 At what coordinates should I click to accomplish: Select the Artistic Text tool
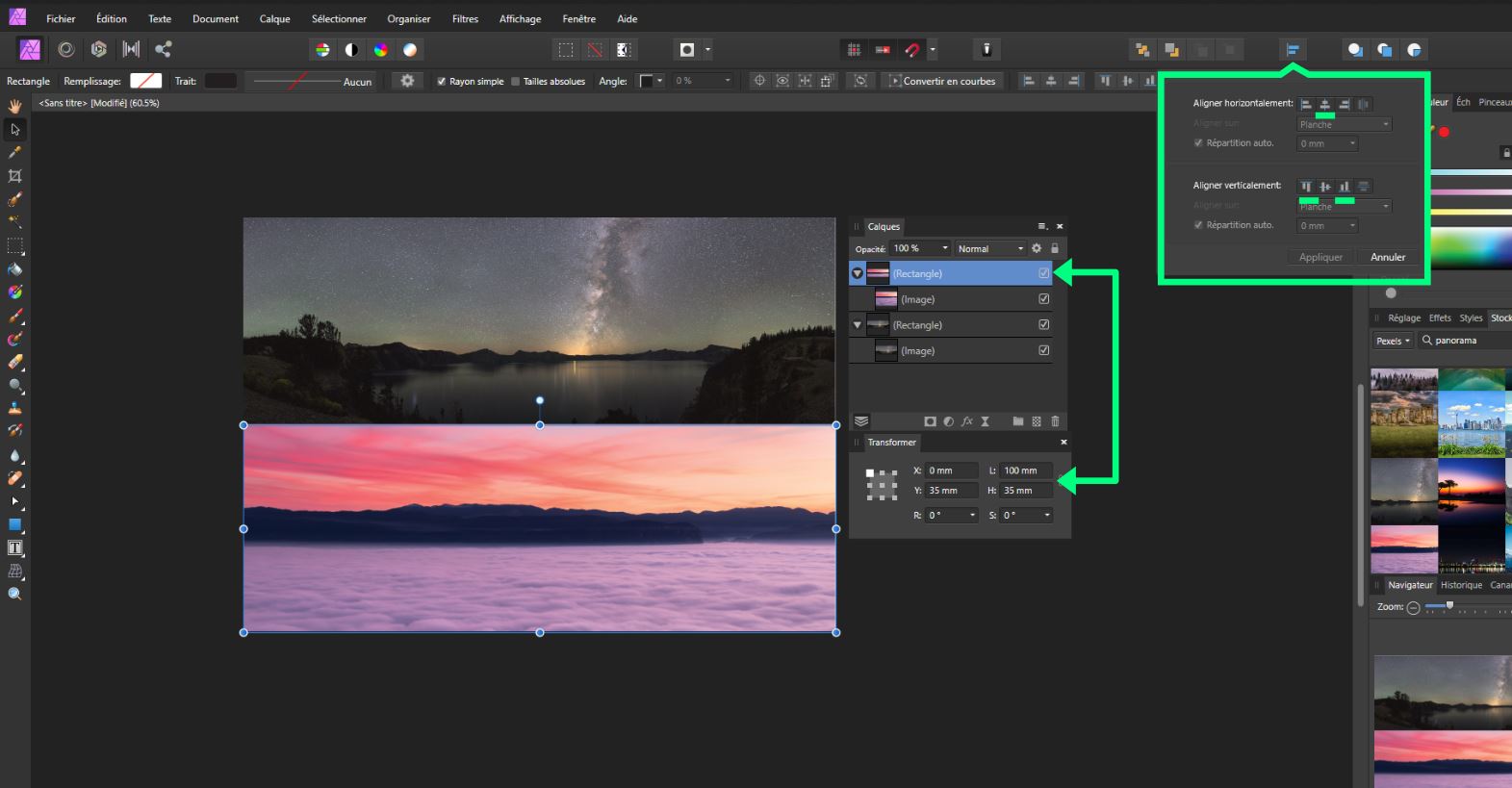tap(14, 548)
